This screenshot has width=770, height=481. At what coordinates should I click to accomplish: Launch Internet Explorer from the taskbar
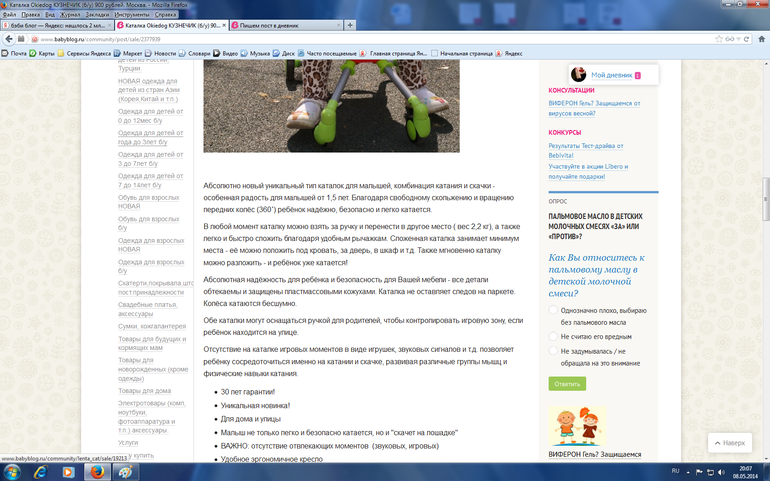pyautogui.click(x=40, y=472)
